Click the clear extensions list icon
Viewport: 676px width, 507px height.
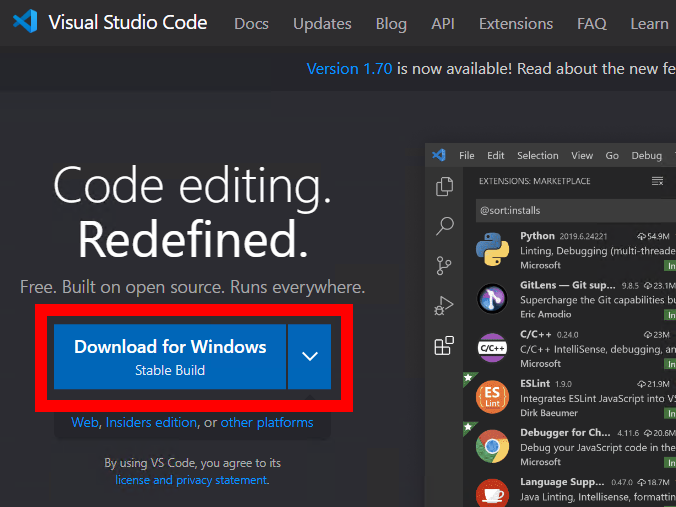pyautogui.click(x=657, y=181)
